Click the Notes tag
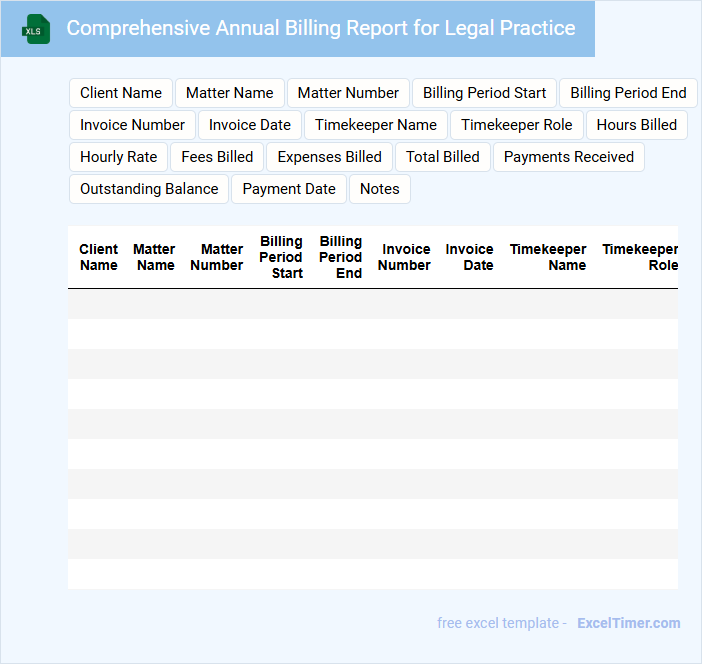The image size is (702, 664). tap(379, 189)
